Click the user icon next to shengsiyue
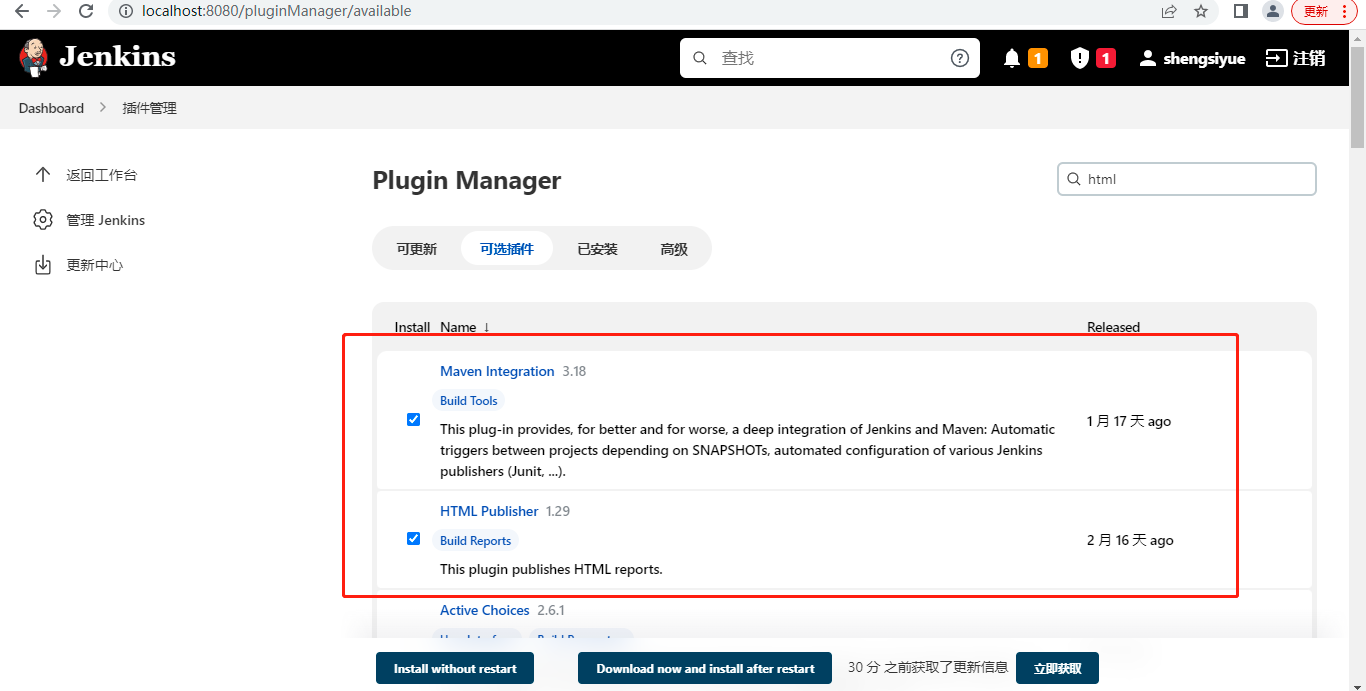 pos(1148,58)
